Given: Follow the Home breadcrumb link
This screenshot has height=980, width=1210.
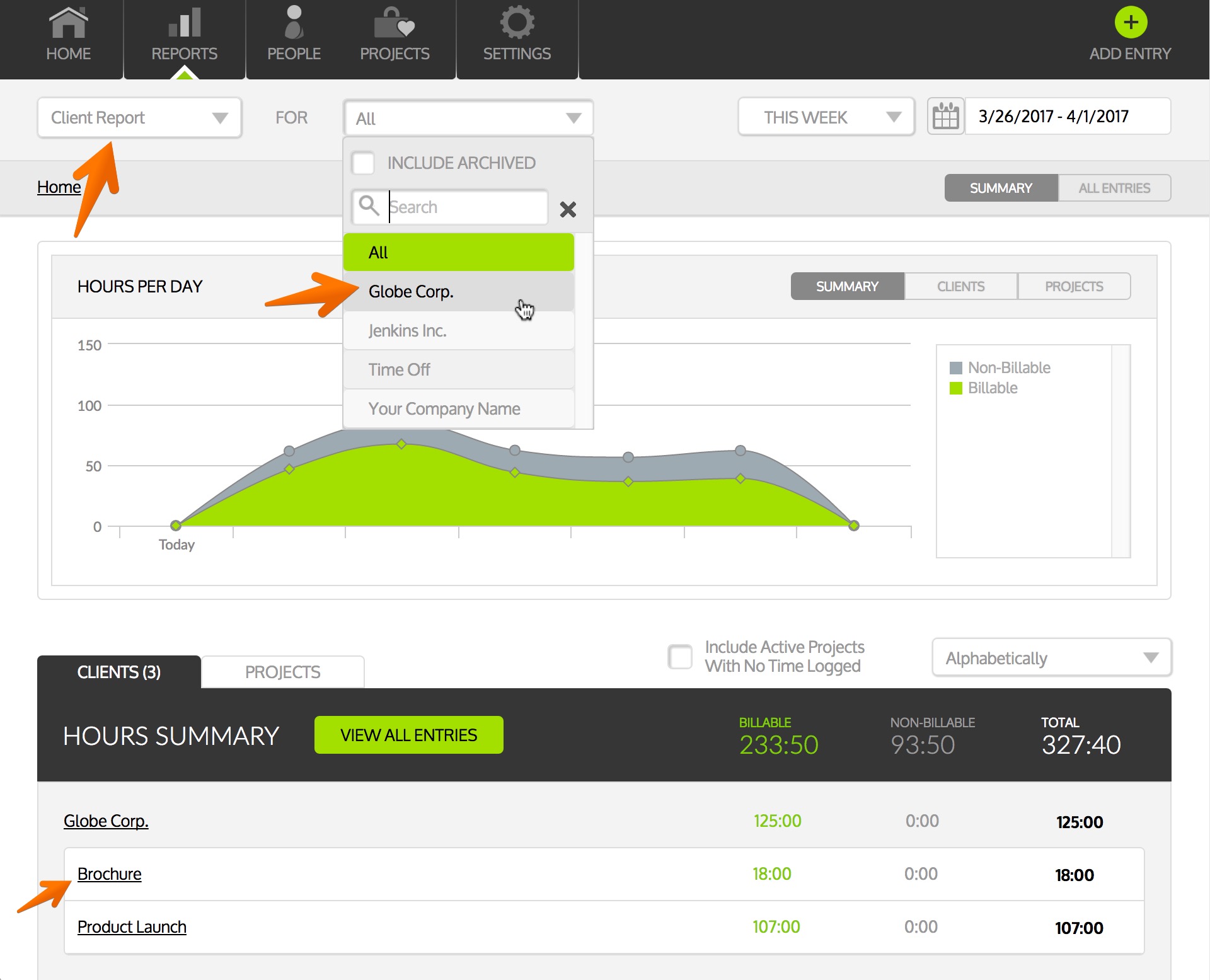Looking at the screenshot, I should click(59, 187).
